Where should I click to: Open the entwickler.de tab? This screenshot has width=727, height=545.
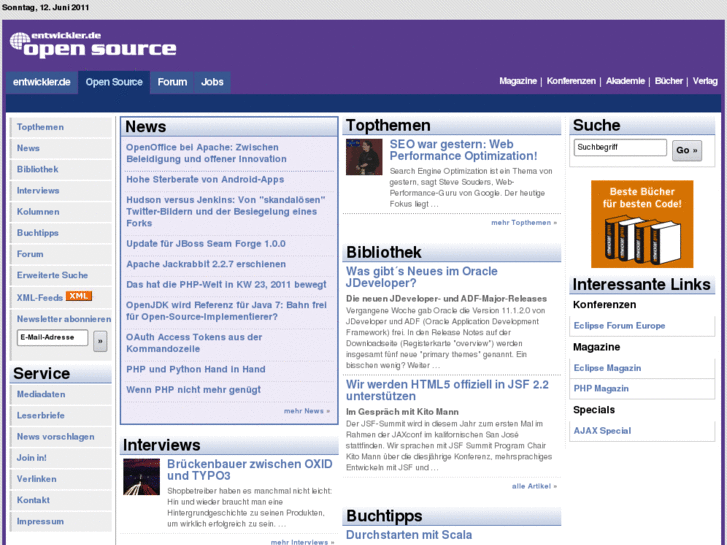point(42,82)
